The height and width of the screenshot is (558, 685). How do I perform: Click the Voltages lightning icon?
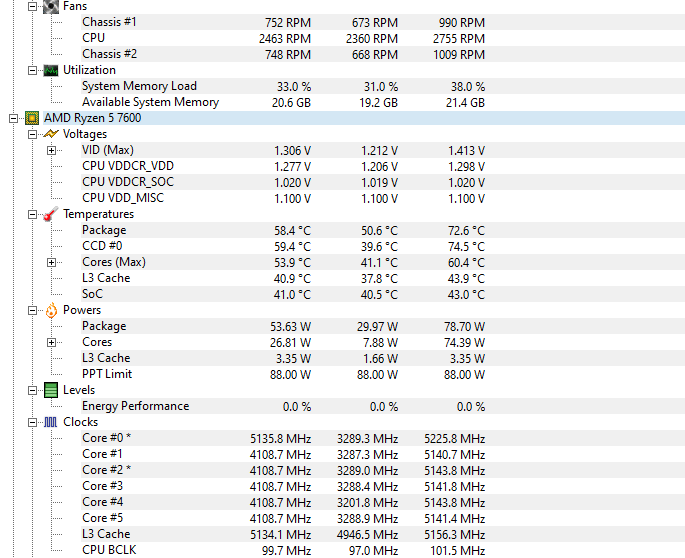51,134
